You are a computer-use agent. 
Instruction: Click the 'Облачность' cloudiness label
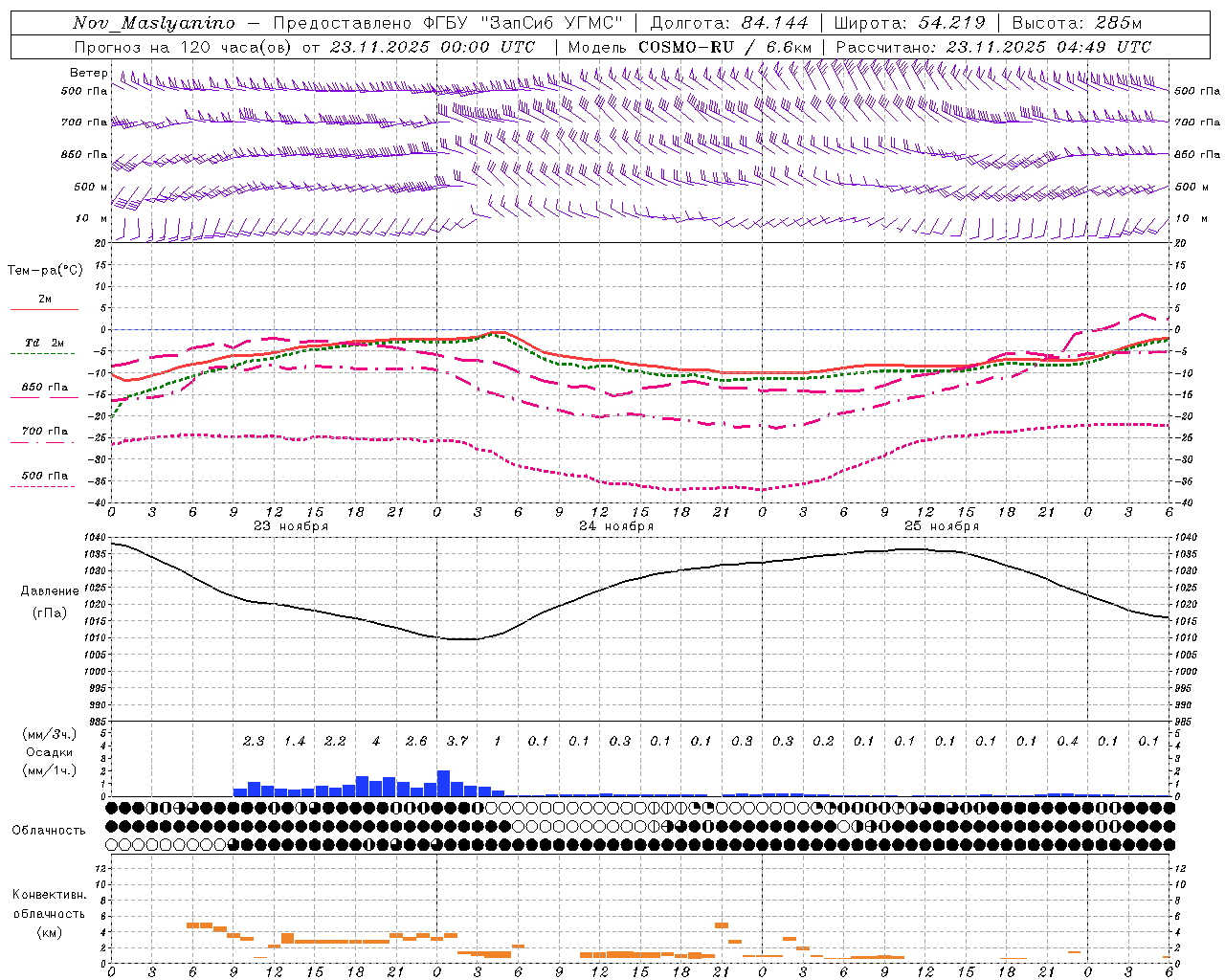49,831
